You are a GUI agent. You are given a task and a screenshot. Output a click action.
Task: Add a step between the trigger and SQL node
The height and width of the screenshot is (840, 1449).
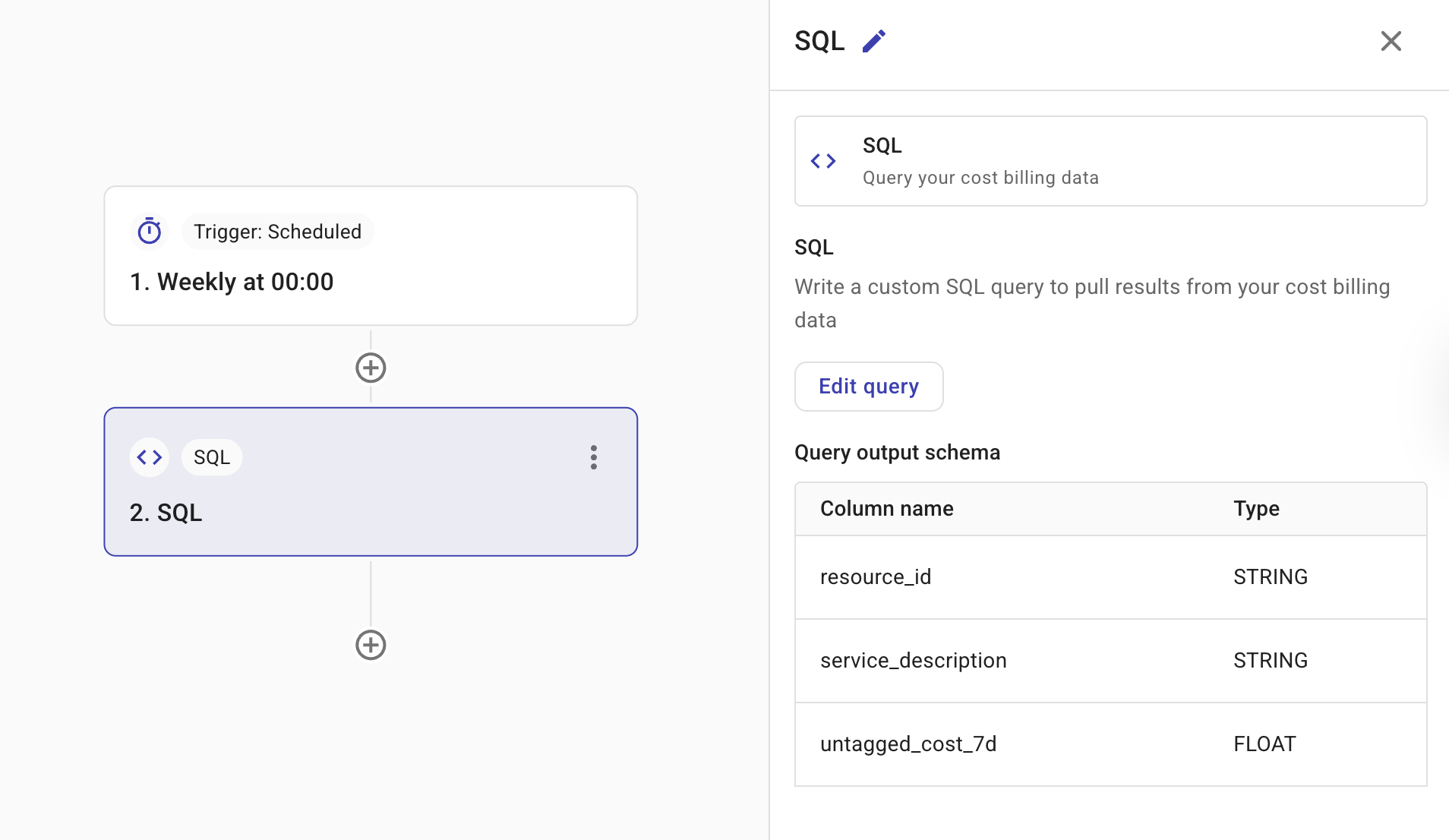pos(371,368)
